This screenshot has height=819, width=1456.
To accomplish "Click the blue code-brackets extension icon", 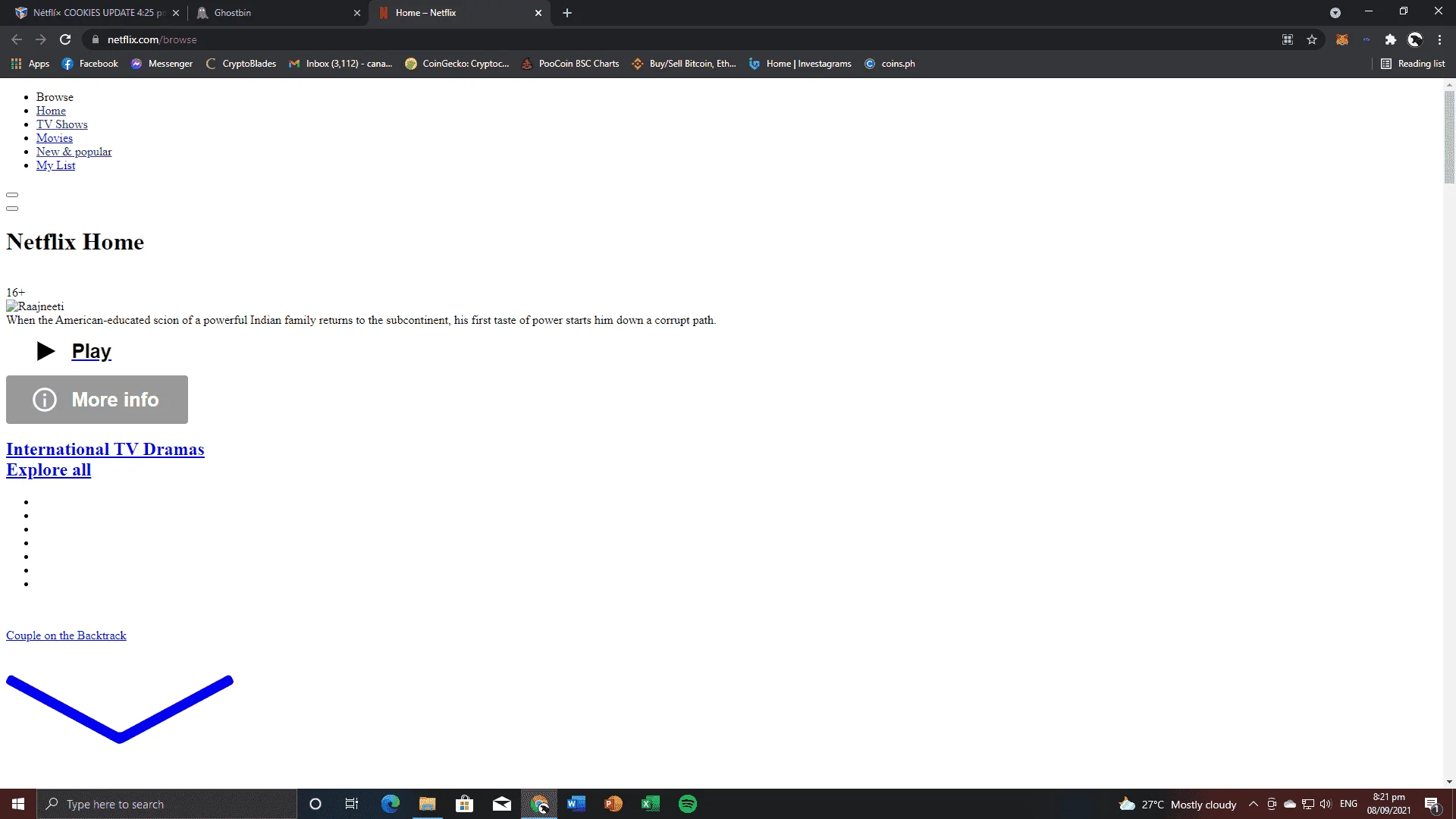I will click(x=1366, y=39).
